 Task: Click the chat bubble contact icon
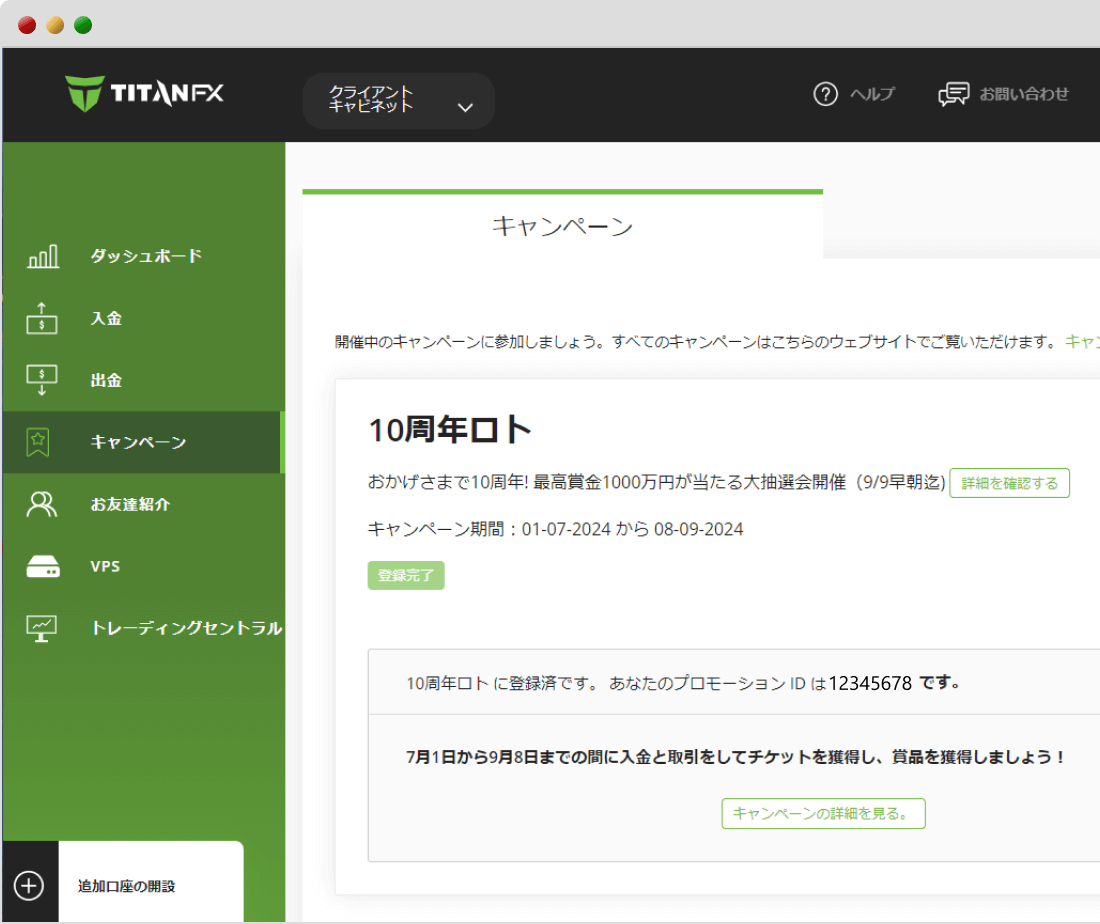[x=953, y=94]
